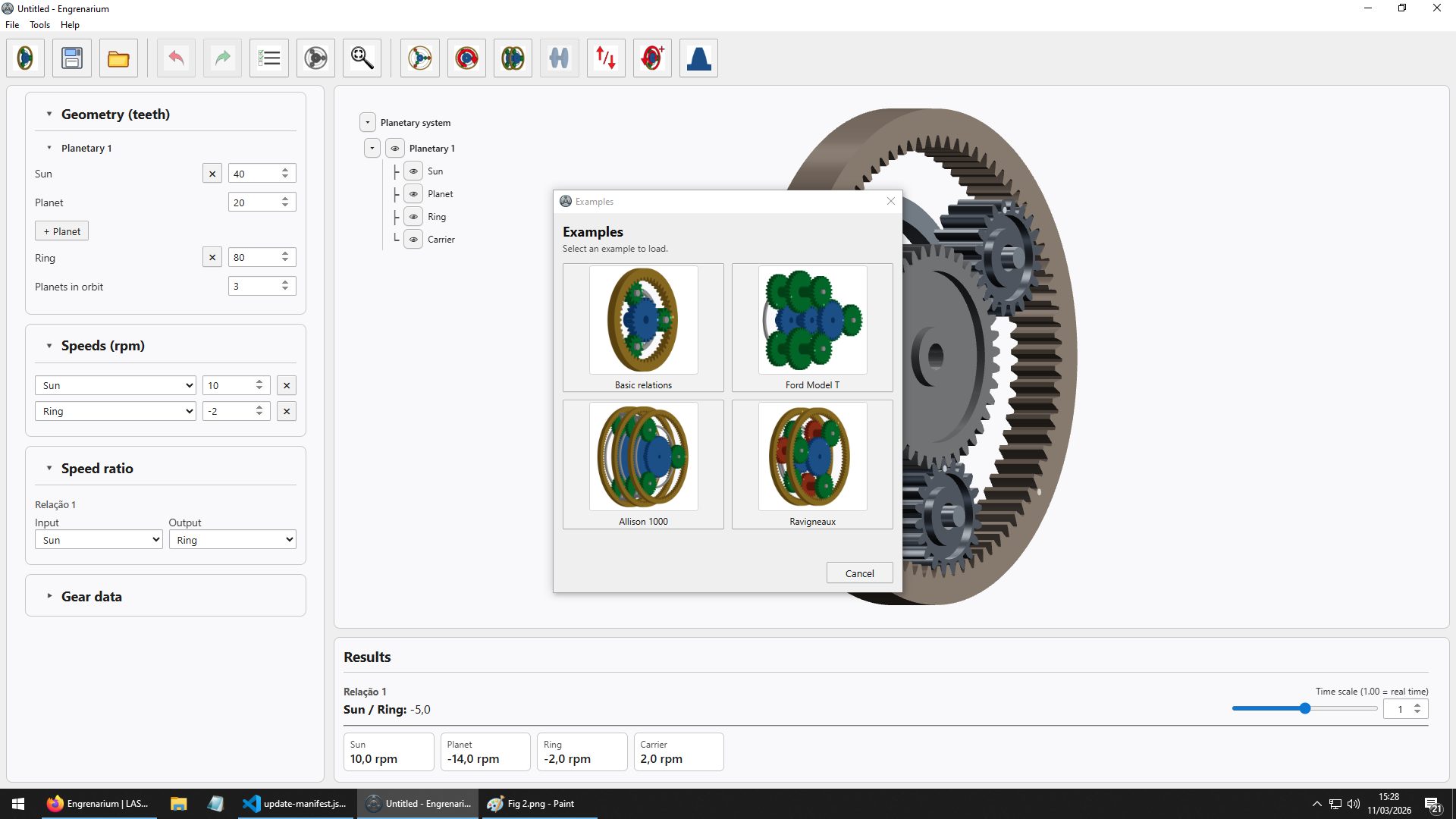Open the checklist view icon

tap(269, 58)
